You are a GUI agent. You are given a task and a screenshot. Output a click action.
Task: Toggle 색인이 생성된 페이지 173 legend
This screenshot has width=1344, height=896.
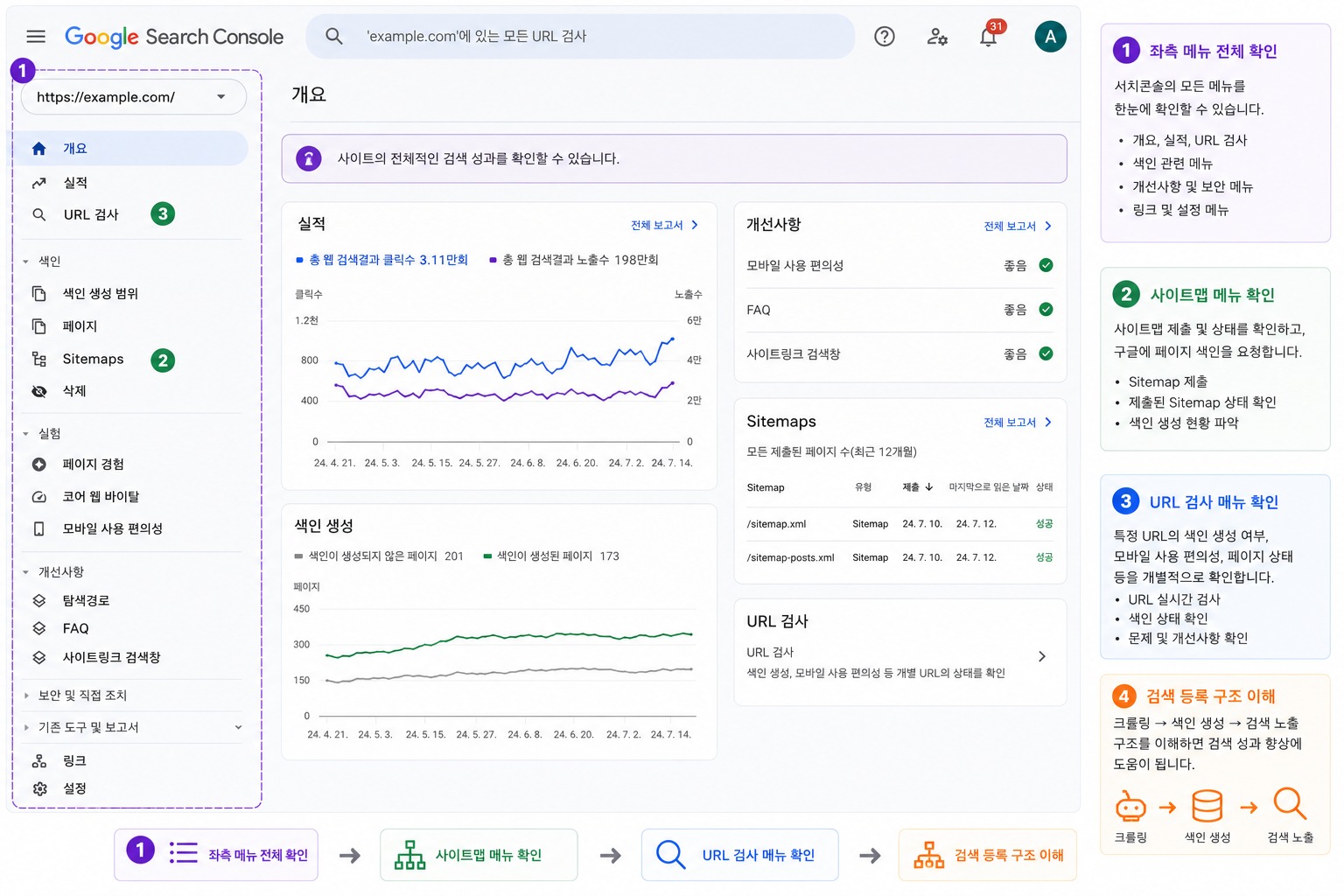pos(551,556)
